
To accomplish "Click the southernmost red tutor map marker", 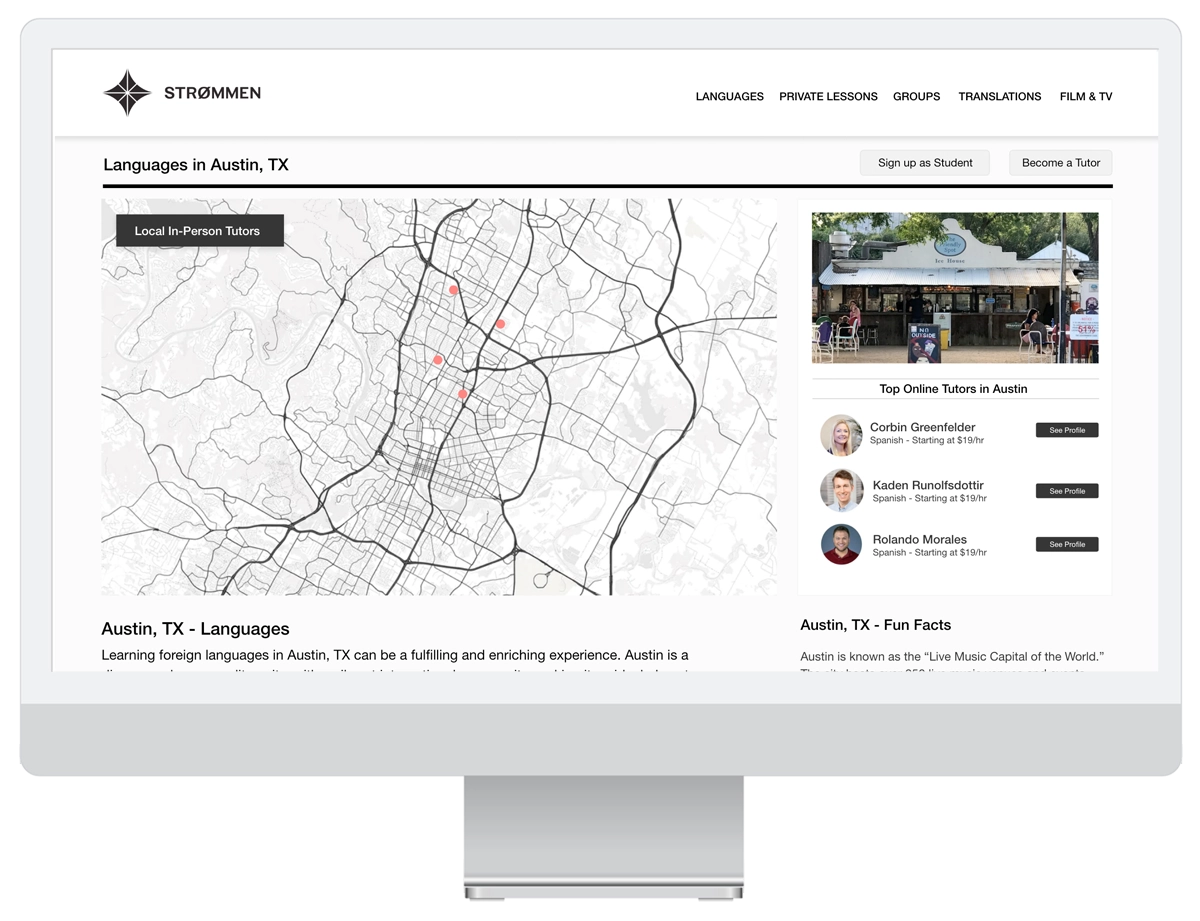I will point(463,394).
